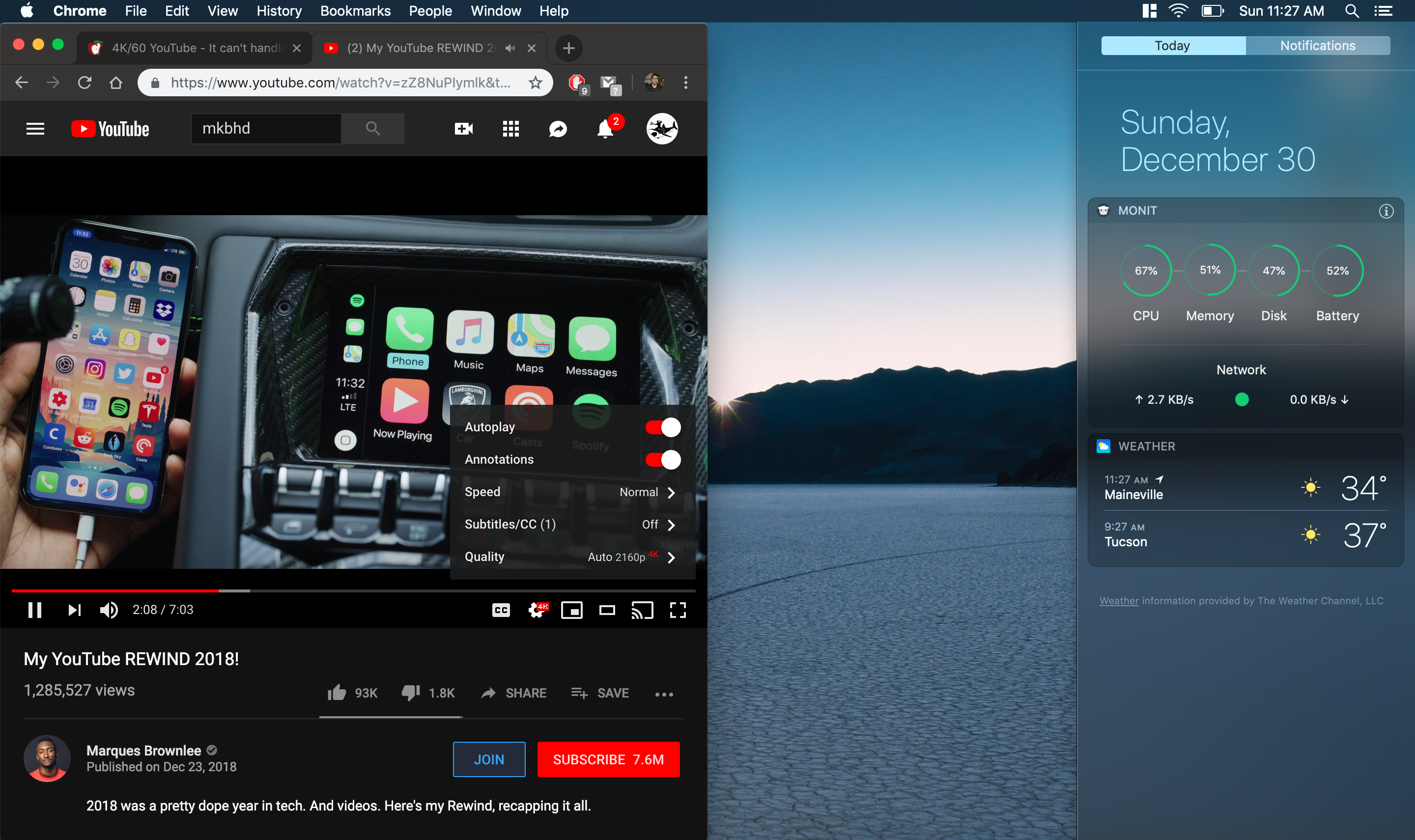The width and height of the screenshot is (1415, 840).
Task: Switch to the Notifications tab
Action: pyautogui.click(x=1317, y=46)
